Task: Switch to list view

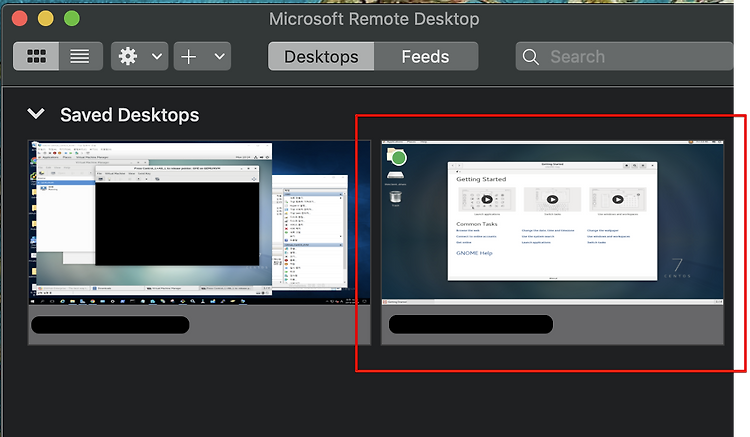Action: coord(80,56)
